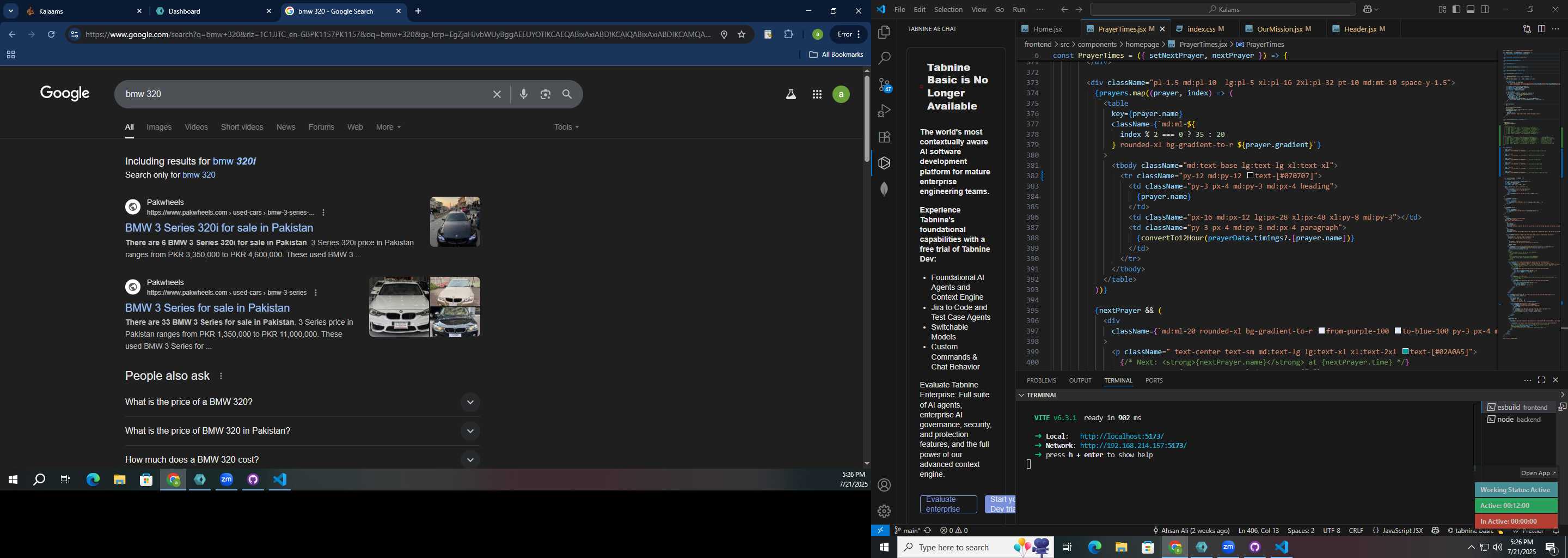Open the VS Code Explorer view
This screenshot has height=558, width=1568.
point(884,32)
